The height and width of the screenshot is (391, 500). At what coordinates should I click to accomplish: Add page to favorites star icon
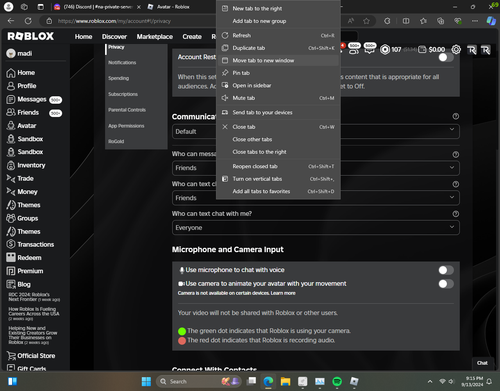366,21
